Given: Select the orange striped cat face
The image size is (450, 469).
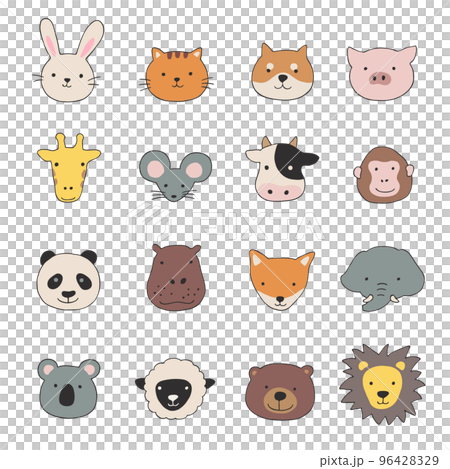Looking at the screenshot, I should pos(176,75).
